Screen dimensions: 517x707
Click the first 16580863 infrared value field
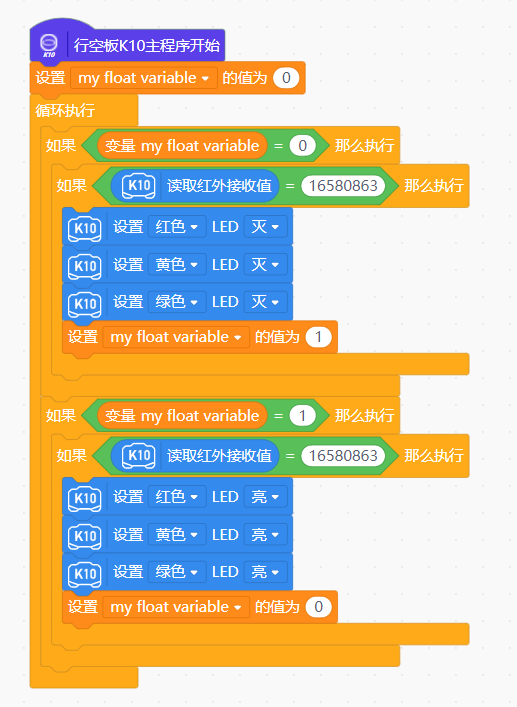(x=343, y=186)
